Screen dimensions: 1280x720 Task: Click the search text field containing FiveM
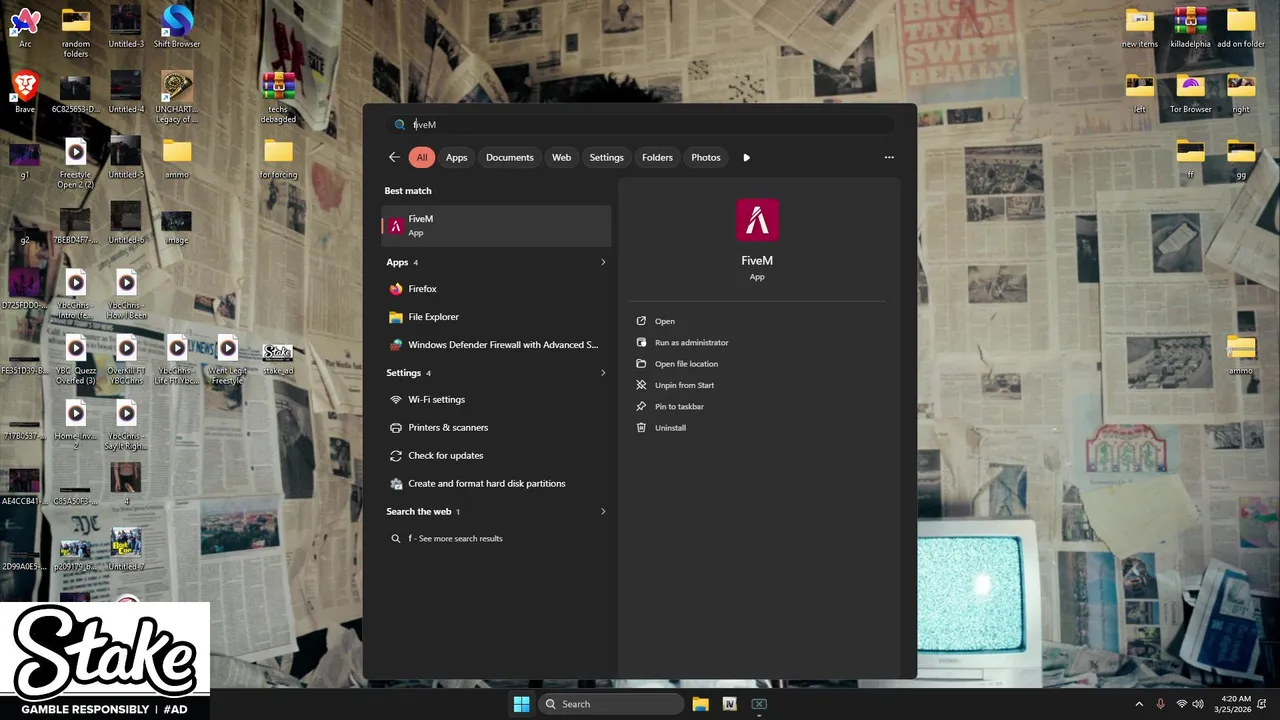(x=640, y=125)
